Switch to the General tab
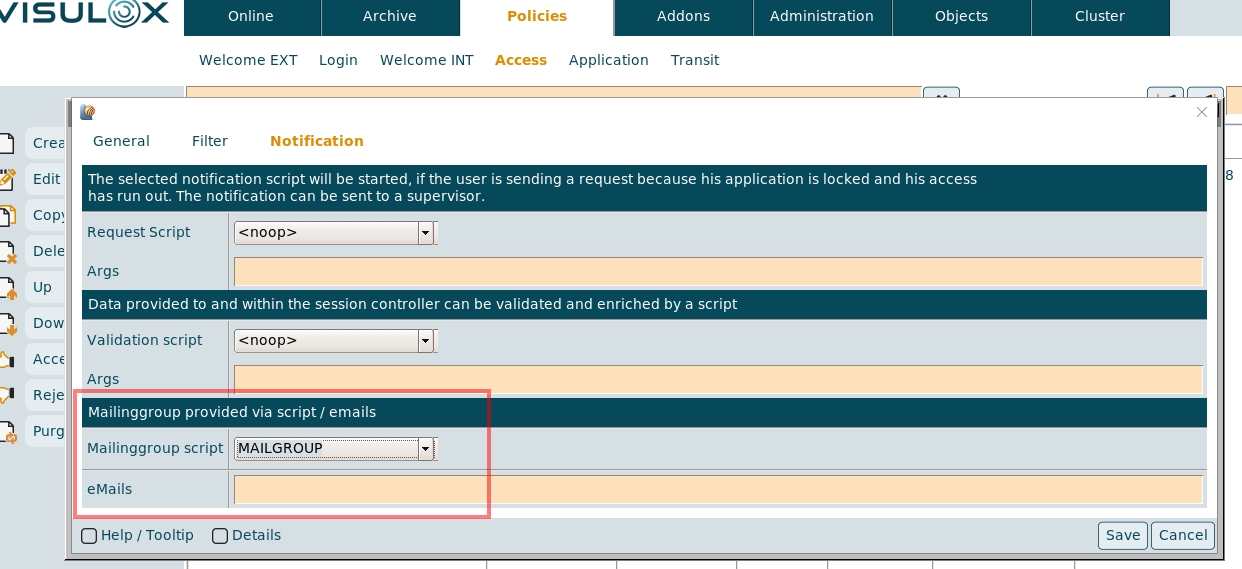 [121, 141]
